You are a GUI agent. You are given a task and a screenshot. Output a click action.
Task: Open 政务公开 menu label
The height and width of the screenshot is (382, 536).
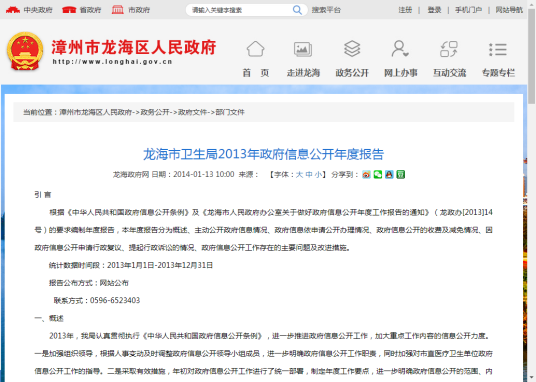click(352, 73)
